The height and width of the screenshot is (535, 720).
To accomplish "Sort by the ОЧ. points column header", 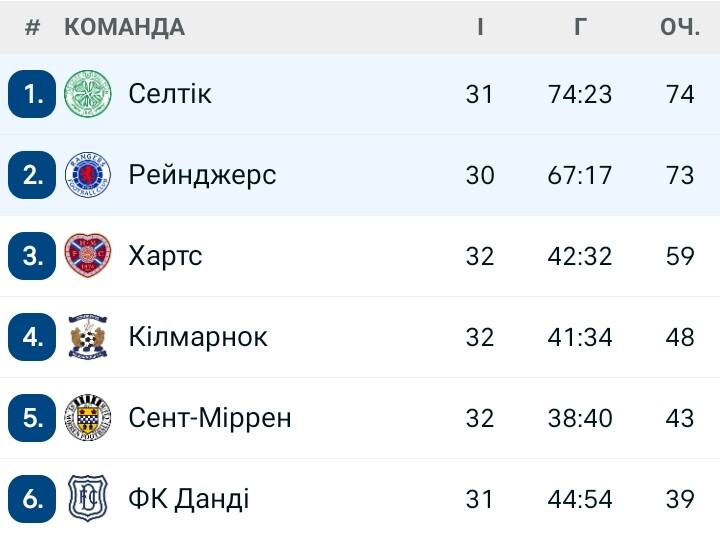I will pos(680,27).
